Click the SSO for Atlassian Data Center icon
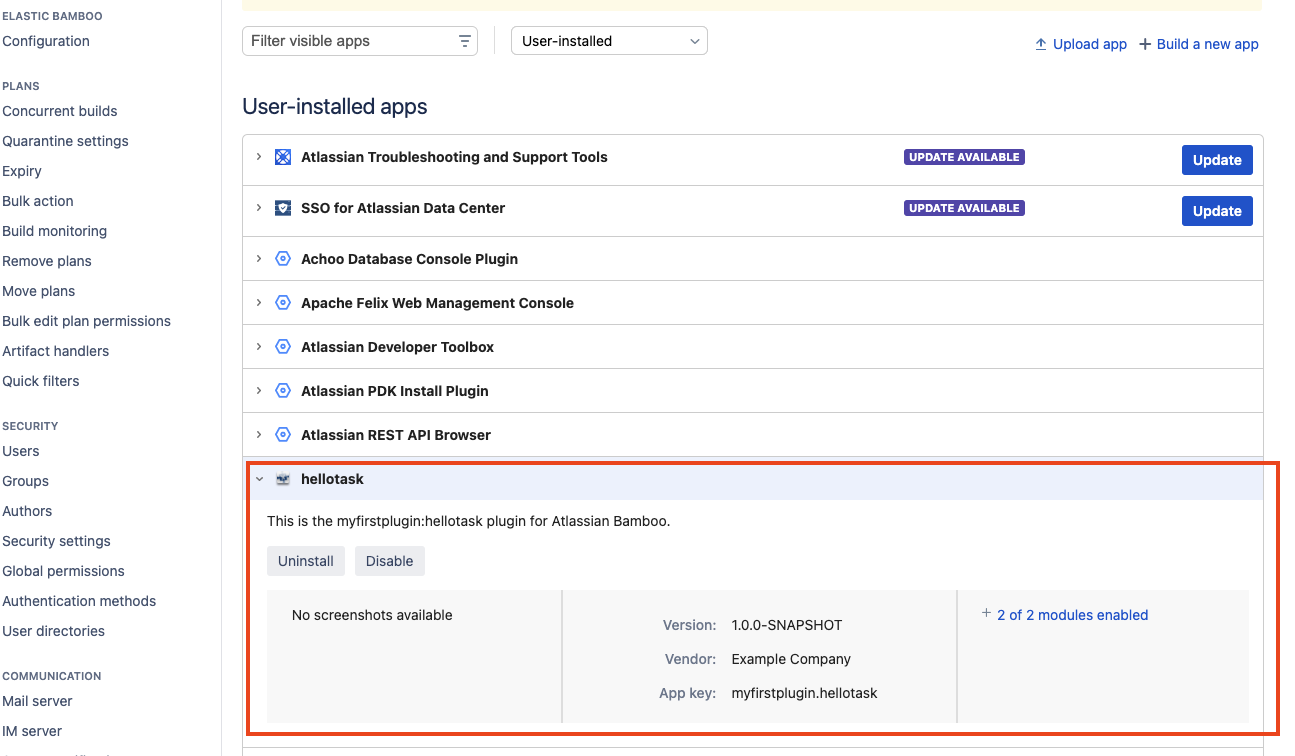Screen dimensions: 1295x756 pyautogui.click(x=283, y=208)
